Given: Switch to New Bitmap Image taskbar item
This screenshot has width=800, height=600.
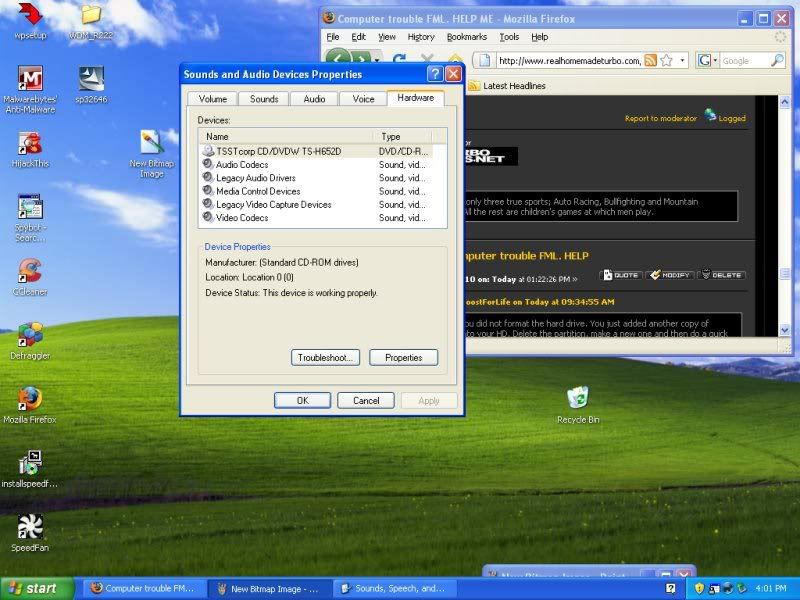Looking at the screenshot, I should (x=270, y=589).
